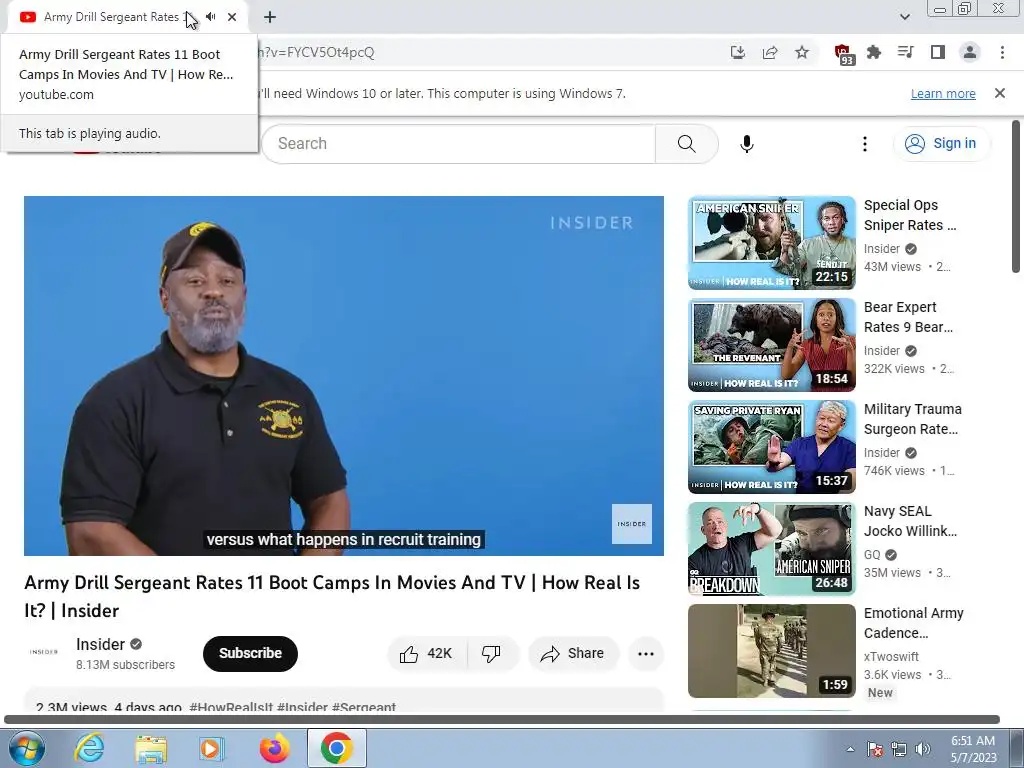Click the Chrome taskbar icon
This screenshot has height=768, width=1024.
click(x=336, y=748)
